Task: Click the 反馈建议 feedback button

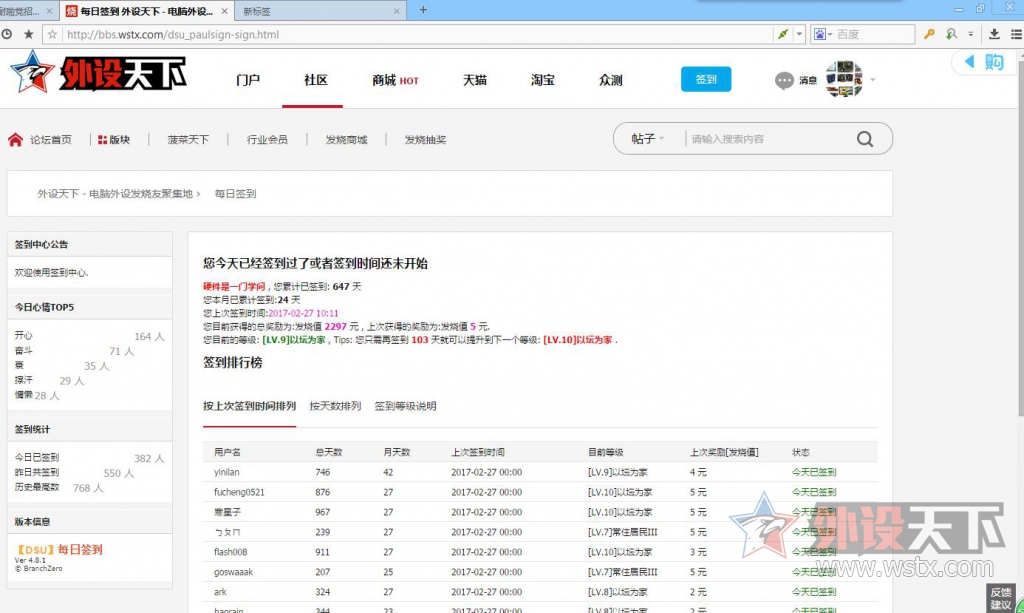Action: tap(1001, 598)
